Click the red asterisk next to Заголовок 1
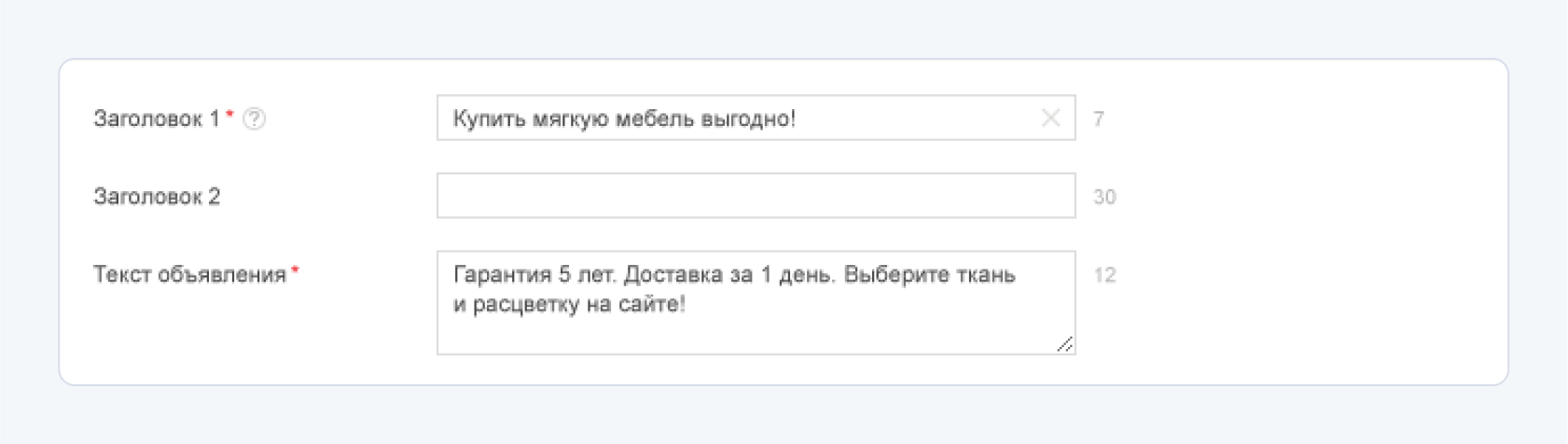1568x444 pixels. point(229,115)
